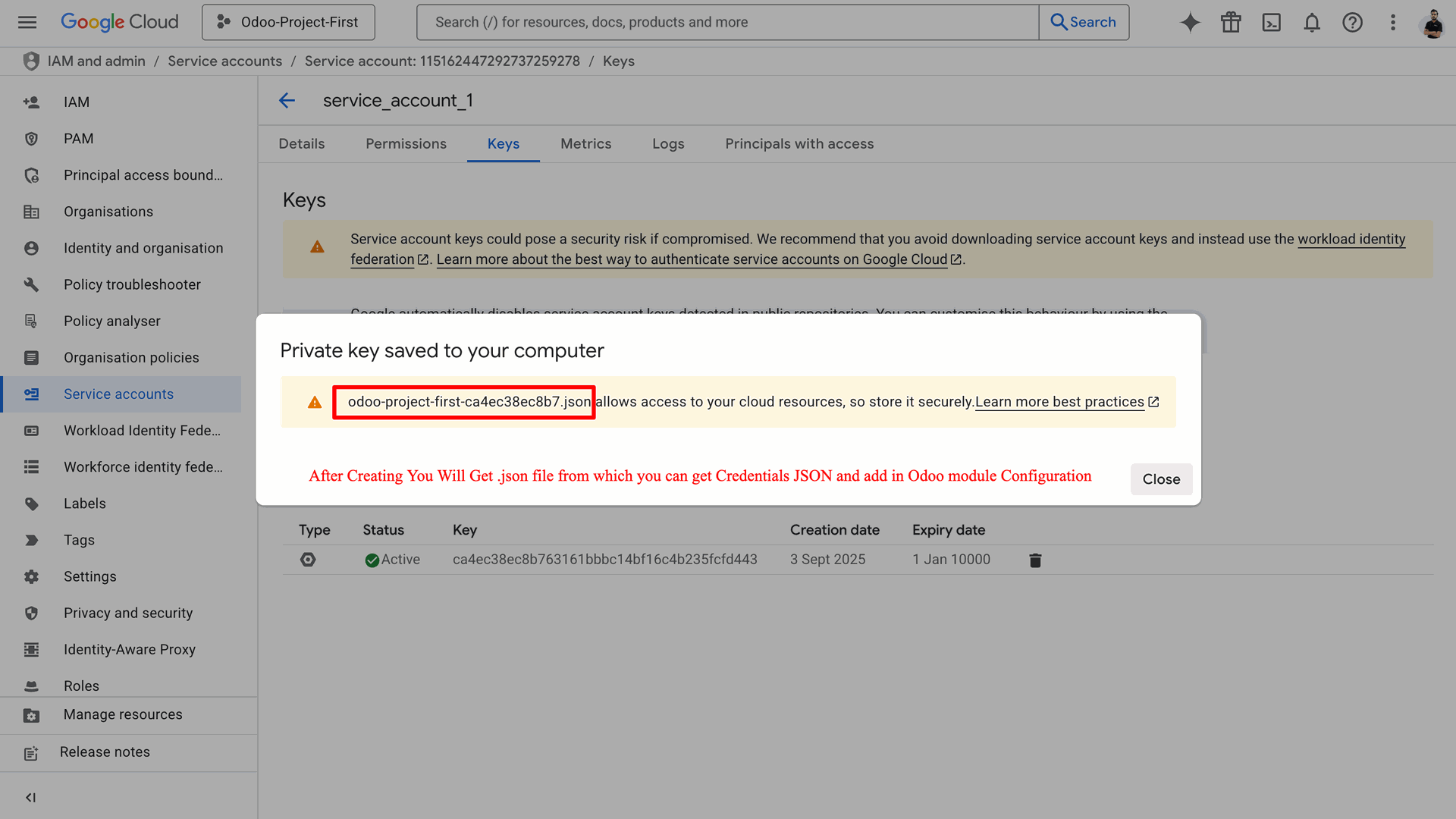Open the Odoo-Project-First project picker
Viewport: 1456px width, 819px height.
click(288, 22)
